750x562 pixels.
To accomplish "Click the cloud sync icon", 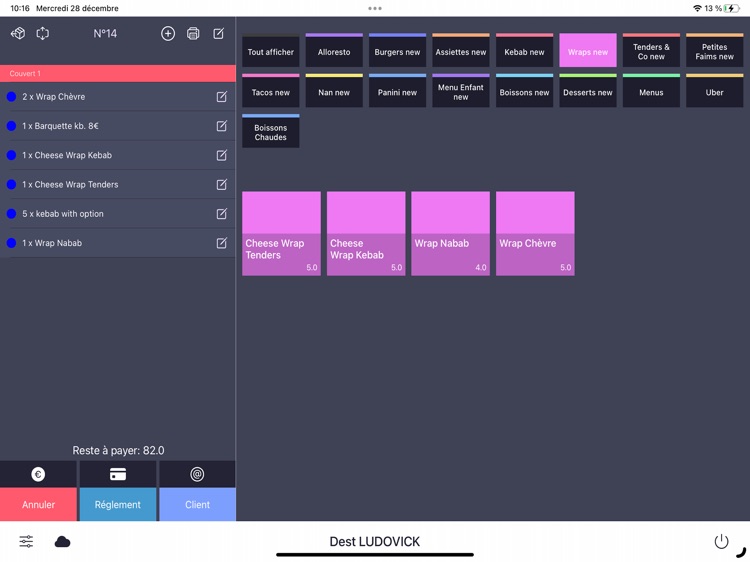I will coord(63,541).
